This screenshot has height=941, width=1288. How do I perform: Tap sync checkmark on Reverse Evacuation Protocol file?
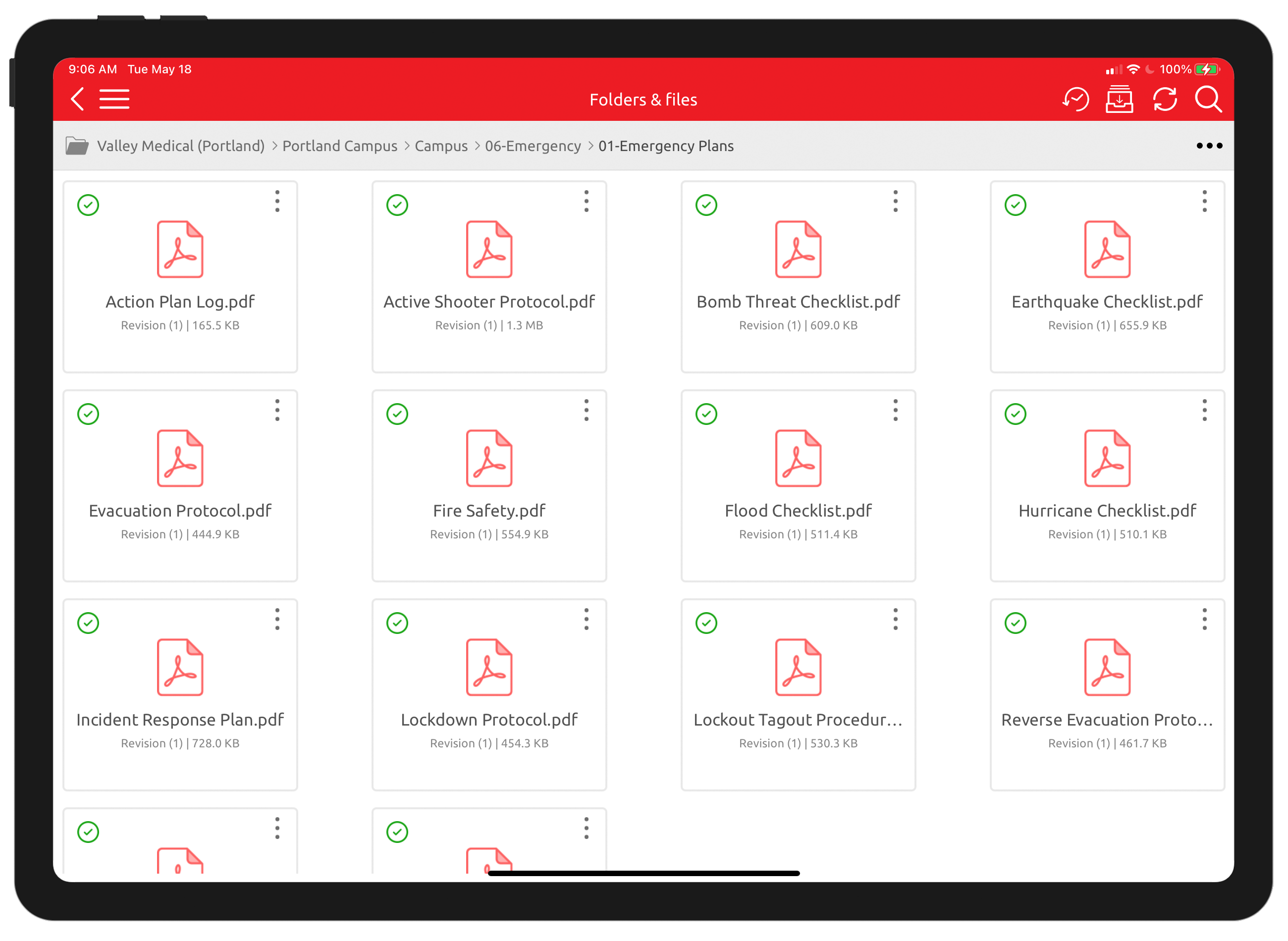pyautogui.click(x=1015, y=623)
